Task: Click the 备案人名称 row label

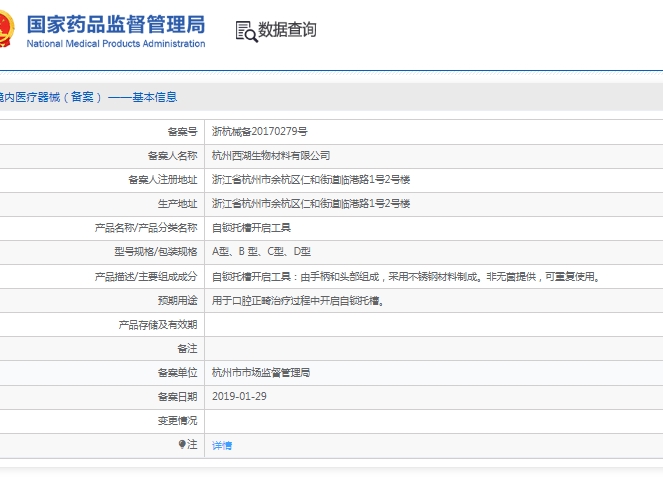Action: point(173,156)
